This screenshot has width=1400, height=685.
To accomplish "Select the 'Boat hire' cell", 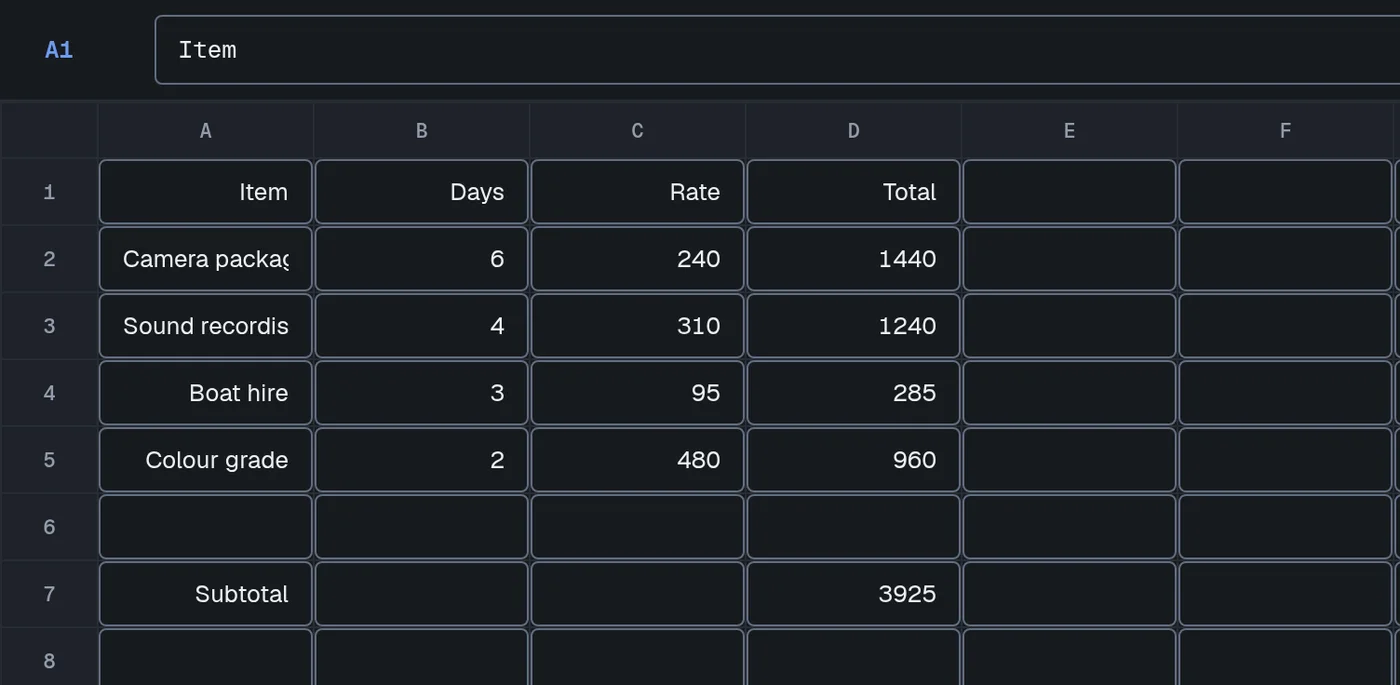I will coord(206,393).
